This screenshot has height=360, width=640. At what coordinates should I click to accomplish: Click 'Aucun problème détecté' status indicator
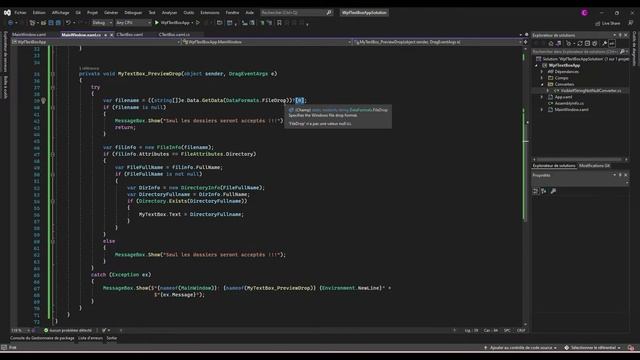tap(68, 330)
